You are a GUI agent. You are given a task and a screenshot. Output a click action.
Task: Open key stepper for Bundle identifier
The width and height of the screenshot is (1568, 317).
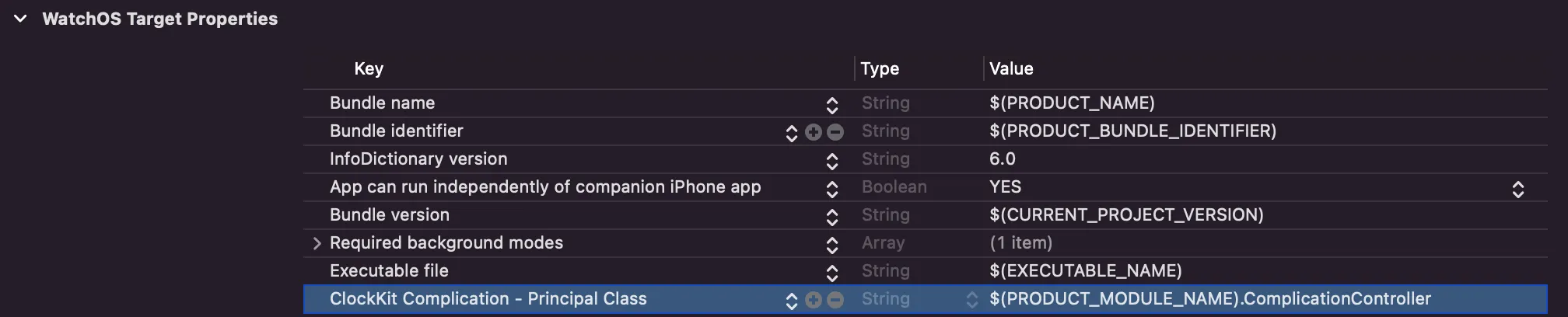[x=792, y=133]
